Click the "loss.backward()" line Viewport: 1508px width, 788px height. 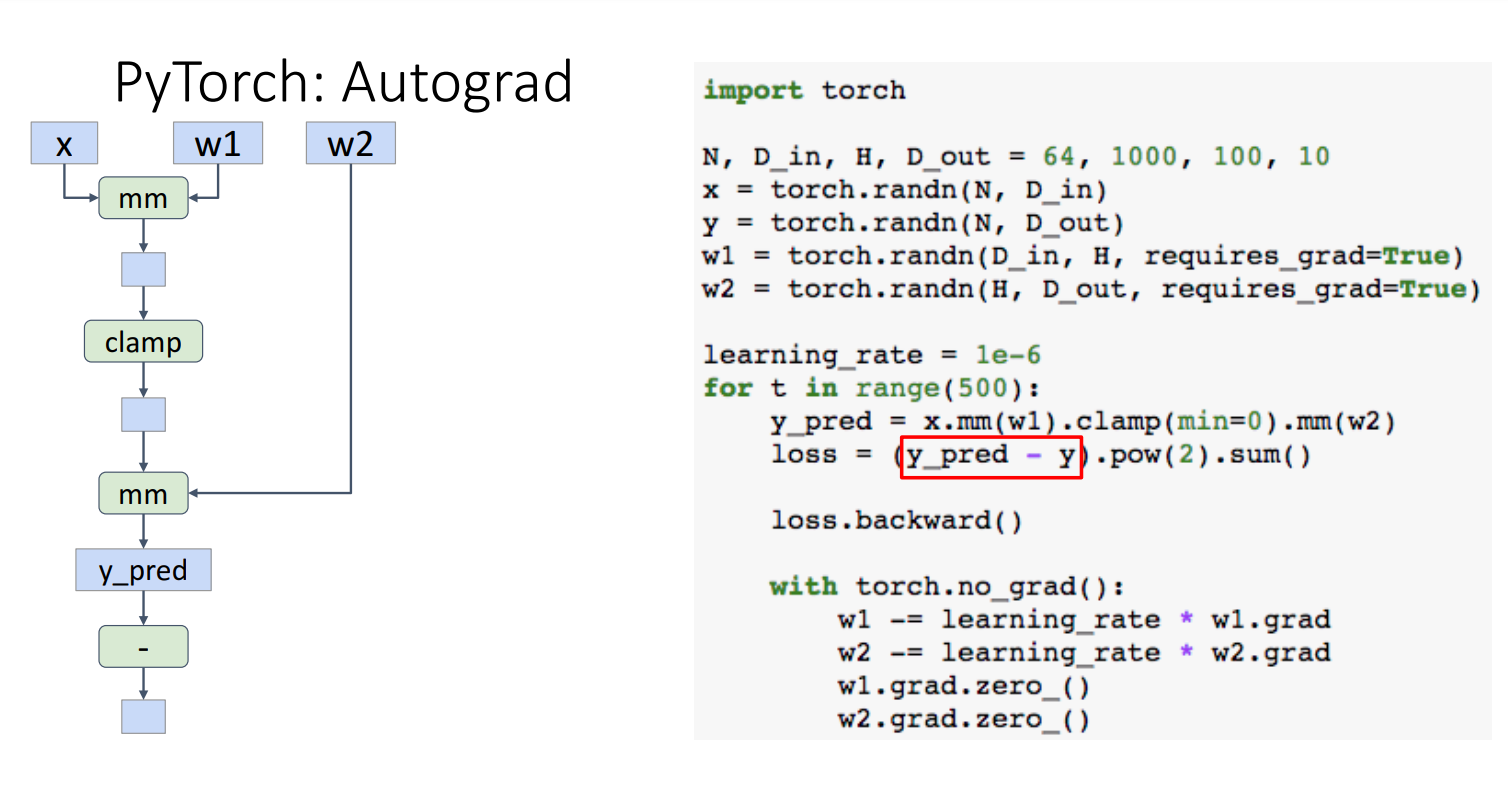coord(896,521)
